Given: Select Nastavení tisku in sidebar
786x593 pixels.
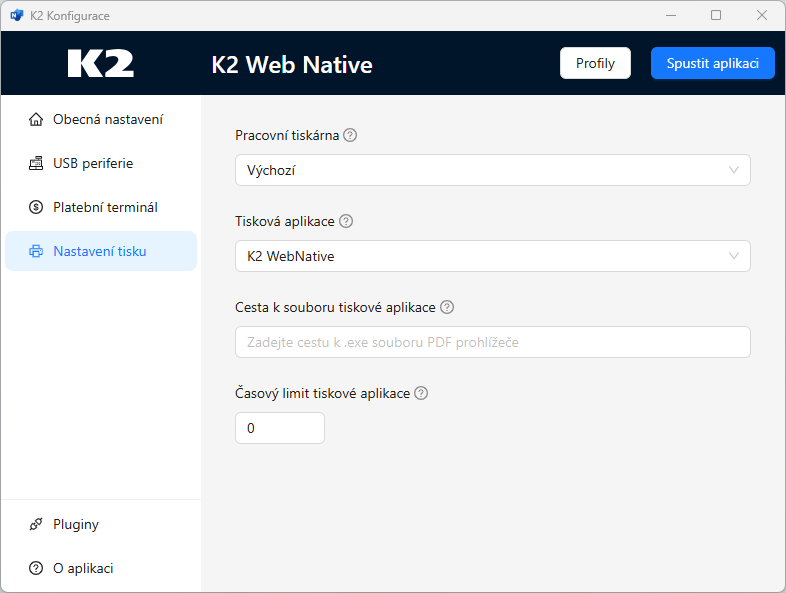Looking at the screenshot, I should 101,251.
